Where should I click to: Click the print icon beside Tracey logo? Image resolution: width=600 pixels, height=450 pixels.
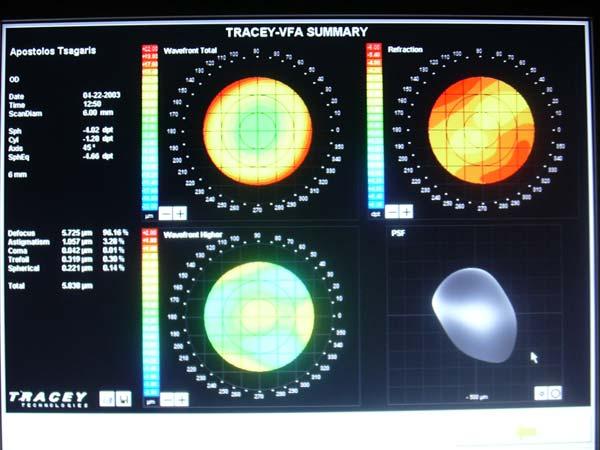pos(107,399)
